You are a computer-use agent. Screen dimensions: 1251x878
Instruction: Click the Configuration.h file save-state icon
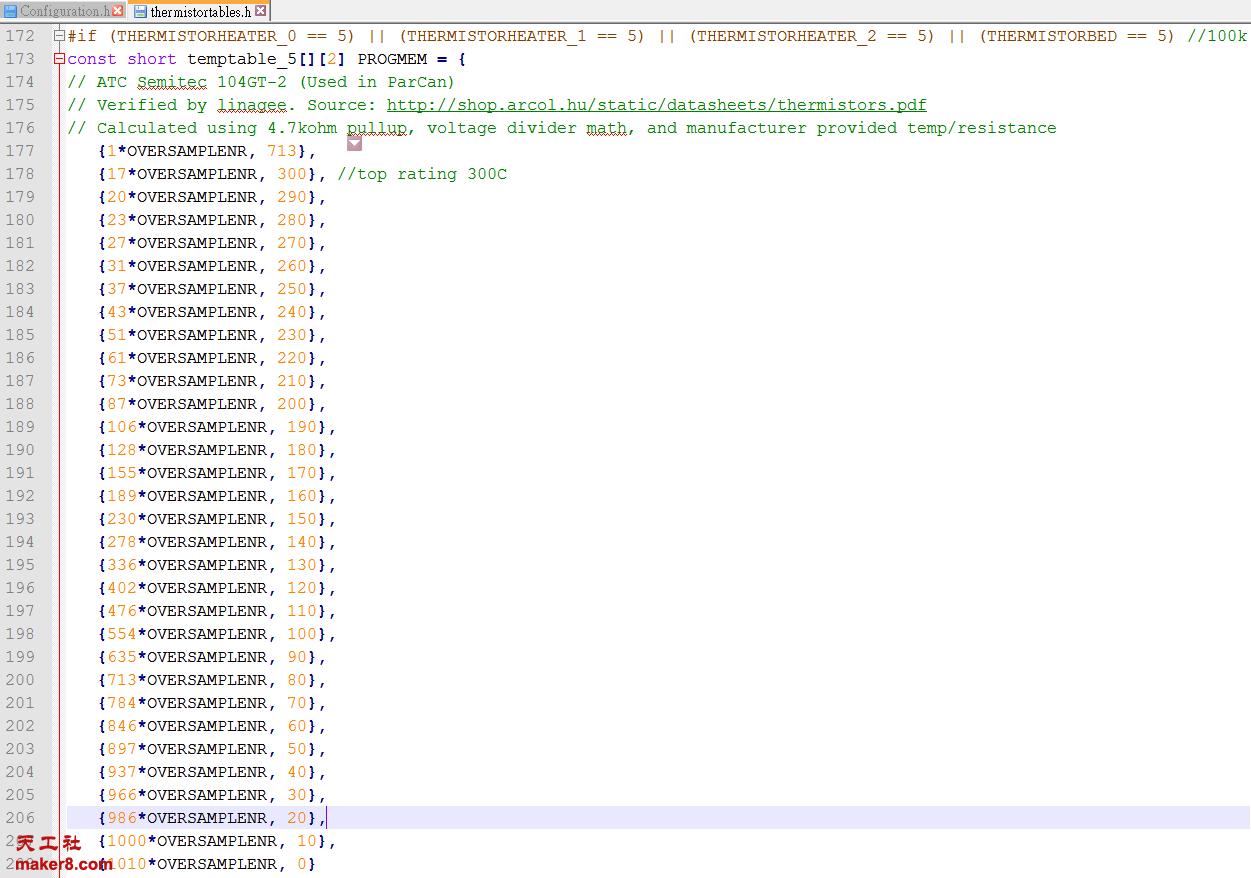11,11
